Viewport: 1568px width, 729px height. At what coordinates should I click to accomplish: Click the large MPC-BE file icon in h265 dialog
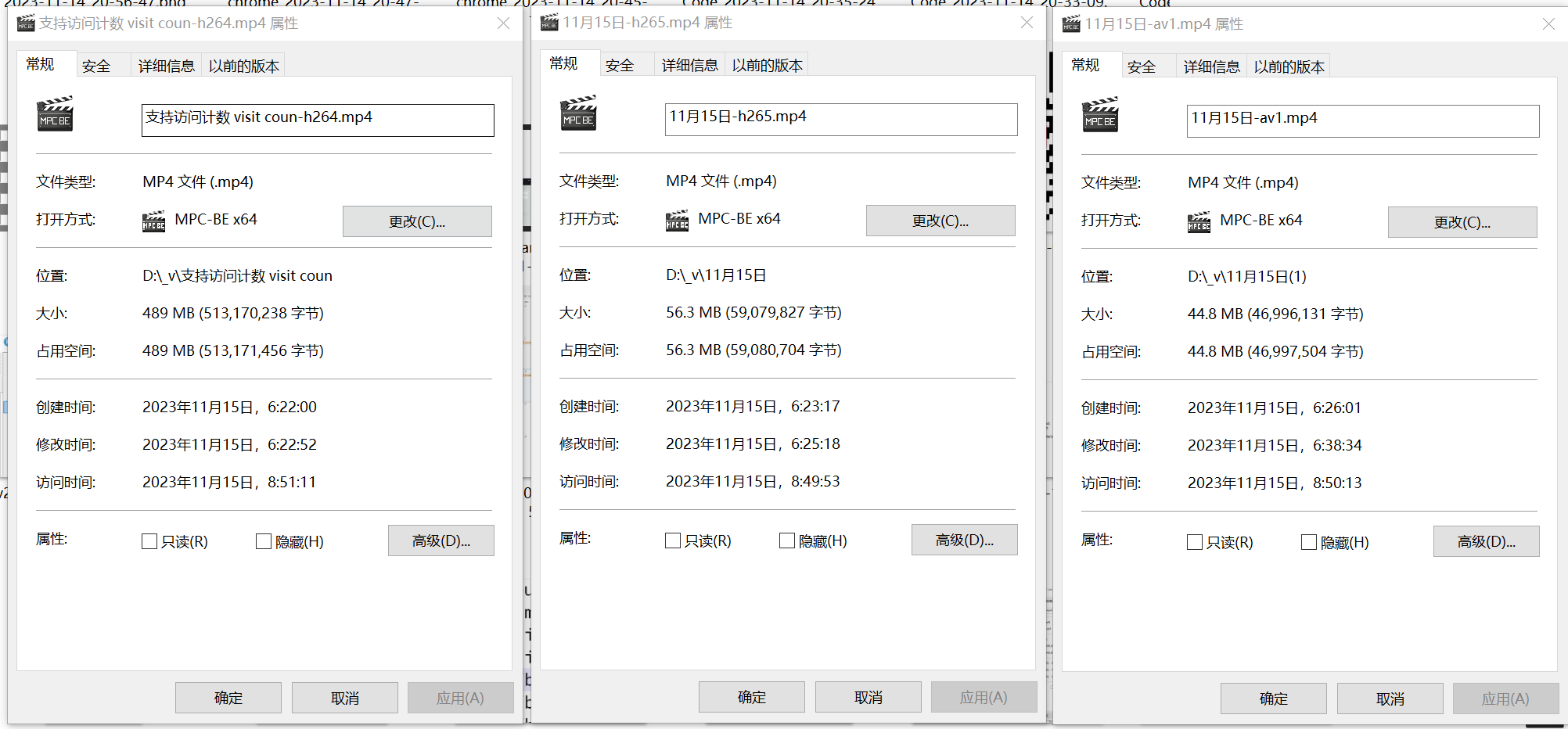(x=578, y=113)
